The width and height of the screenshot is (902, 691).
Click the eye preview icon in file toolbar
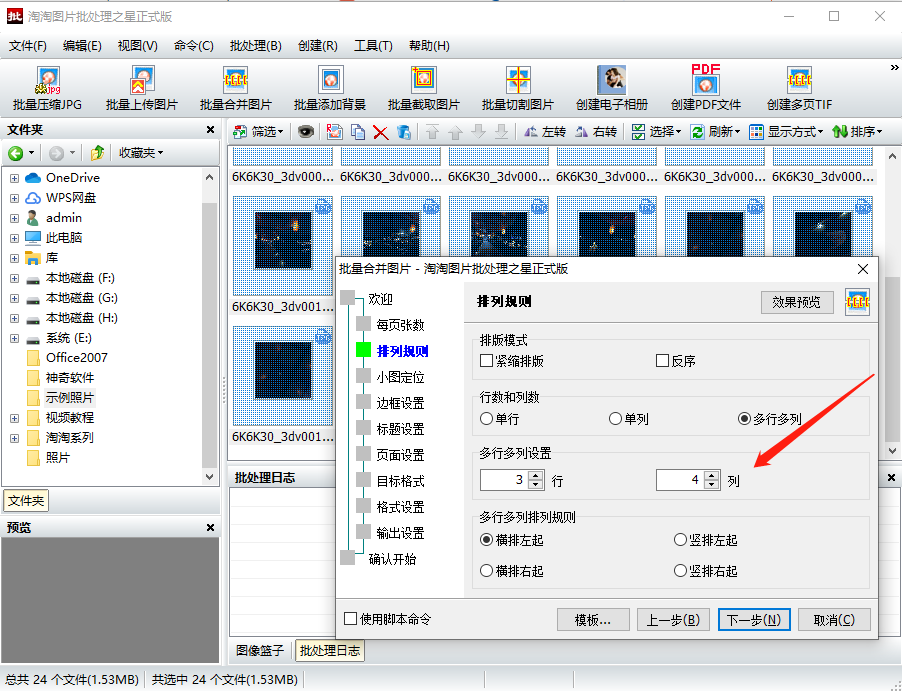click(x=305, y=132)
